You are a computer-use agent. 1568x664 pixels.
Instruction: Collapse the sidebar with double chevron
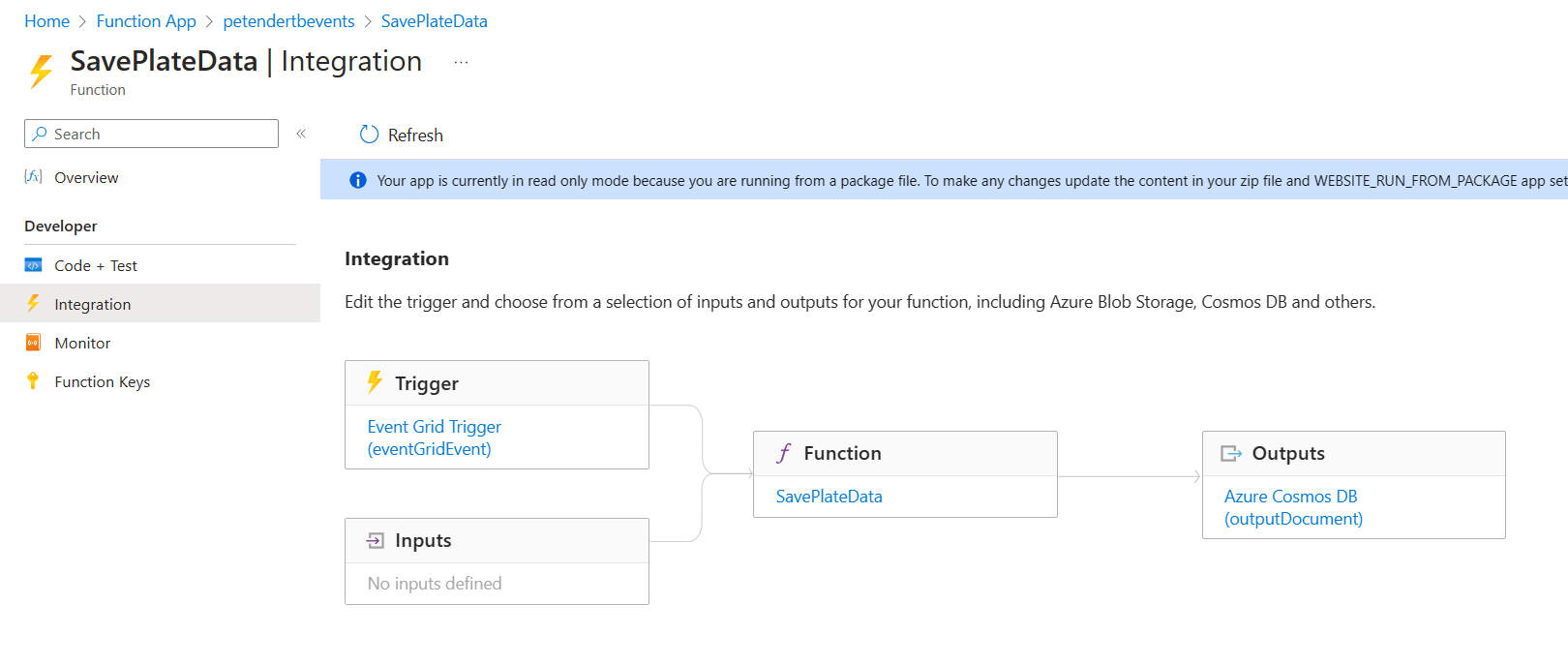pyautogui.click(x=301, y=134)
